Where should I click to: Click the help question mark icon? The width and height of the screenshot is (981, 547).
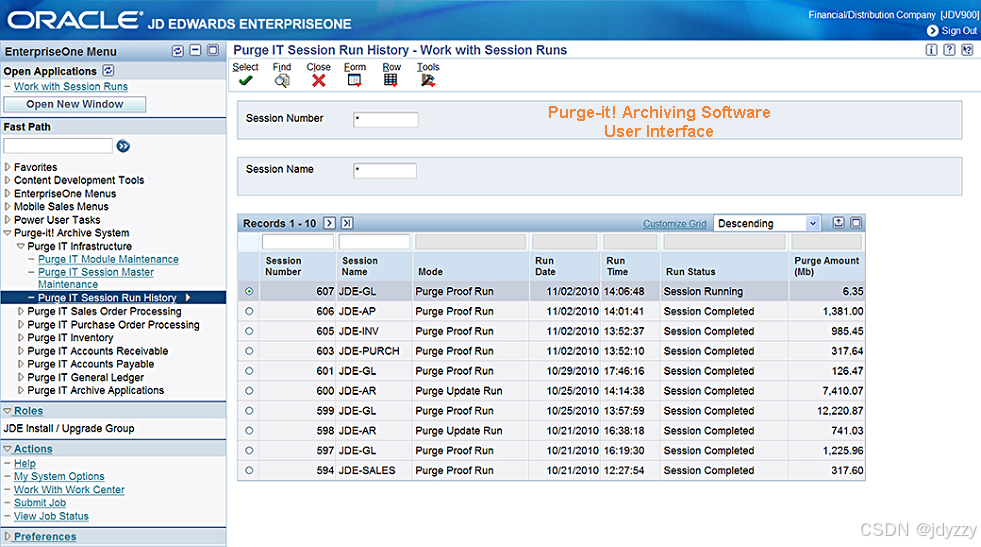click(949, 50)
